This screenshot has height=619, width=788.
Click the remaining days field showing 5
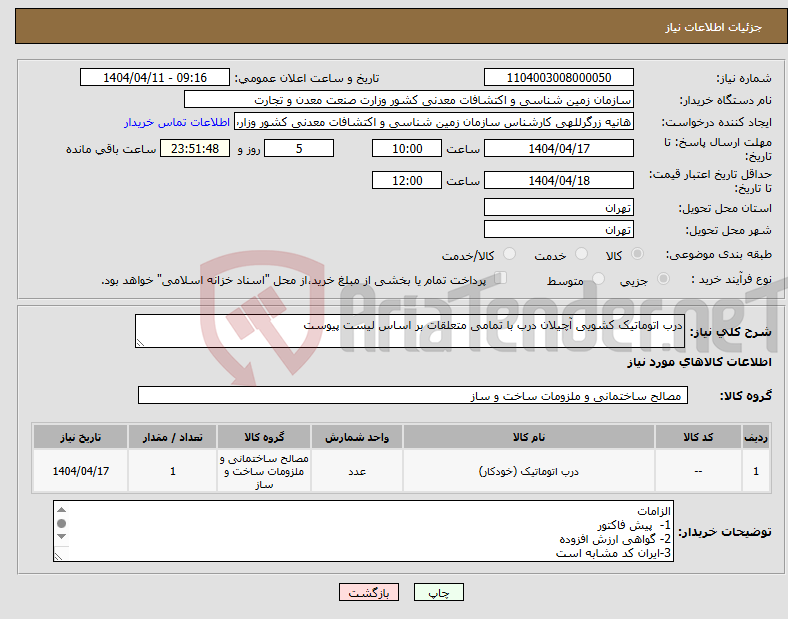pos(299,149)
